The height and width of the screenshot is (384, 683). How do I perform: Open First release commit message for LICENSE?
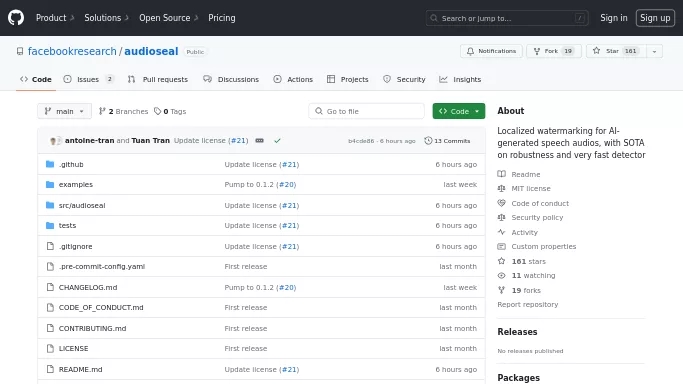[246, 349]
